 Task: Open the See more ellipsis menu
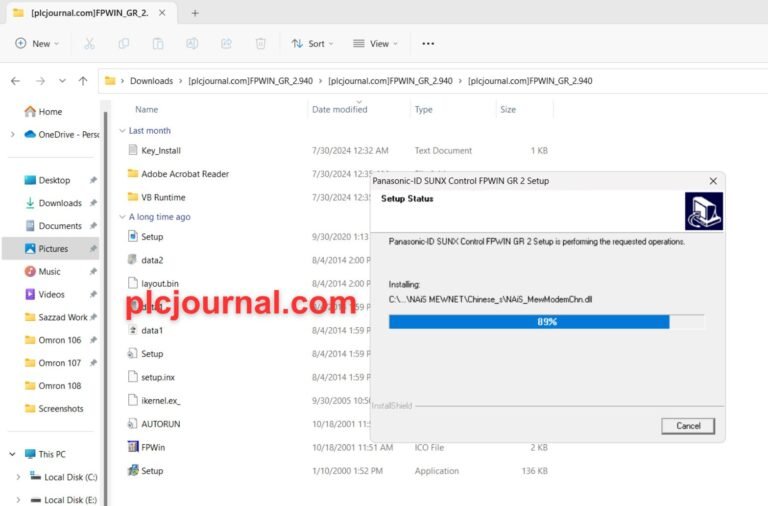pyautogui.click(x=428, y=44)
